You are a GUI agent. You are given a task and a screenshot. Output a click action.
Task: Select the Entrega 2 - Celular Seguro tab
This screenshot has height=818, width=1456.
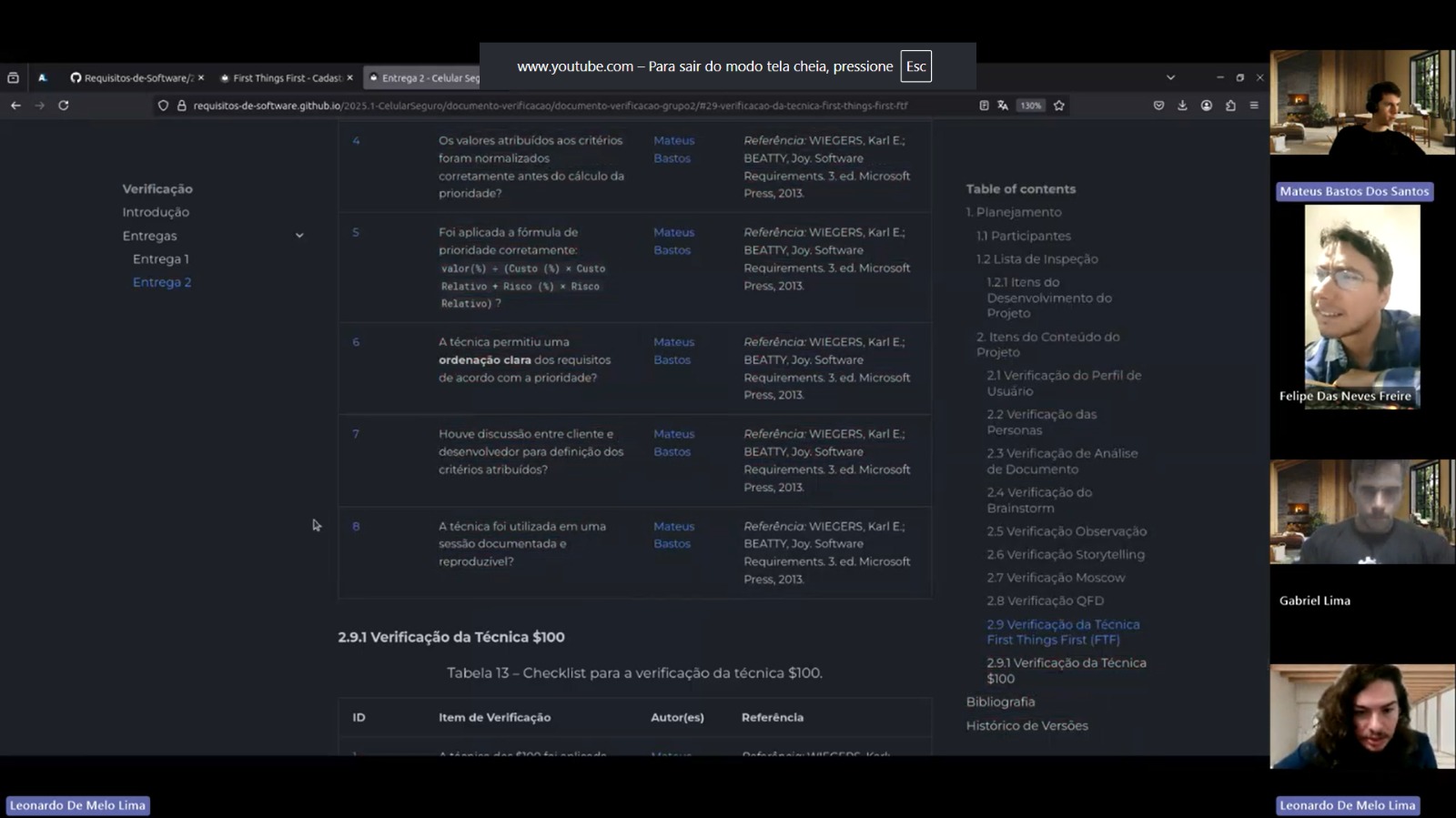click(423, 78)
